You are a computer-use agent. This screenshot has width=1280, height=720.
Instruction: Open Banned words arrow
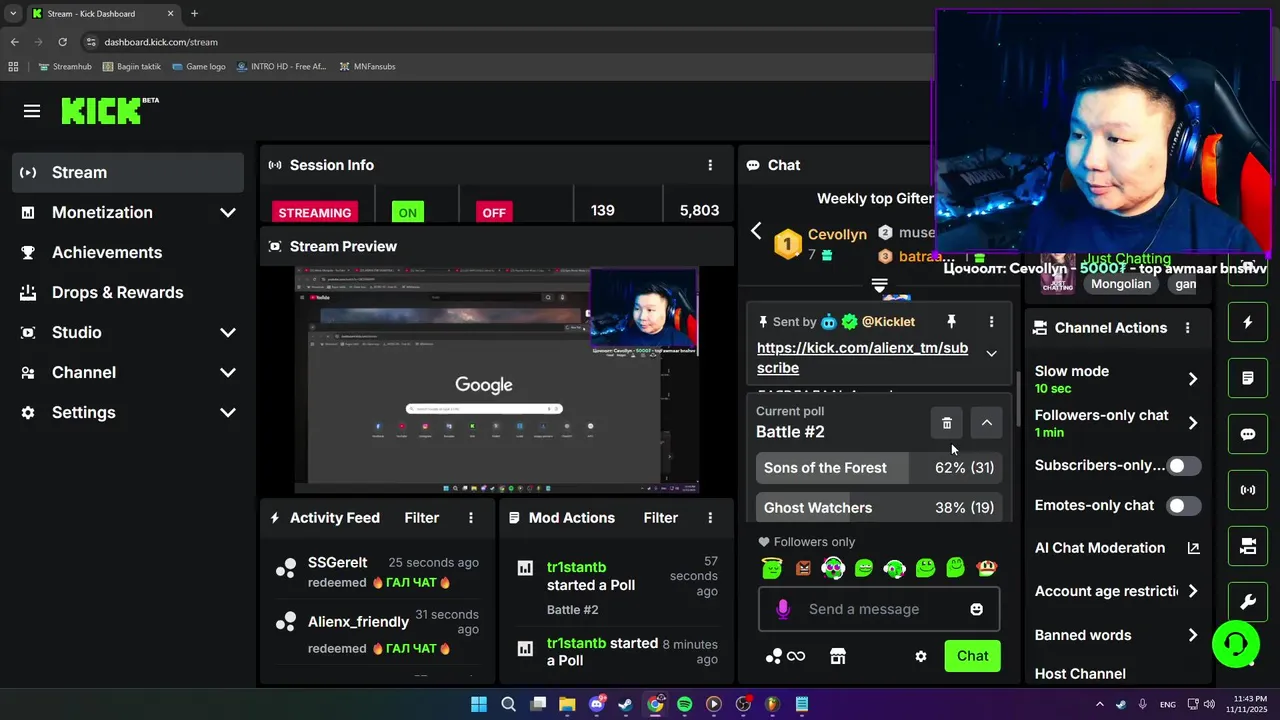pyautogui.click(x=1192, y=635)
